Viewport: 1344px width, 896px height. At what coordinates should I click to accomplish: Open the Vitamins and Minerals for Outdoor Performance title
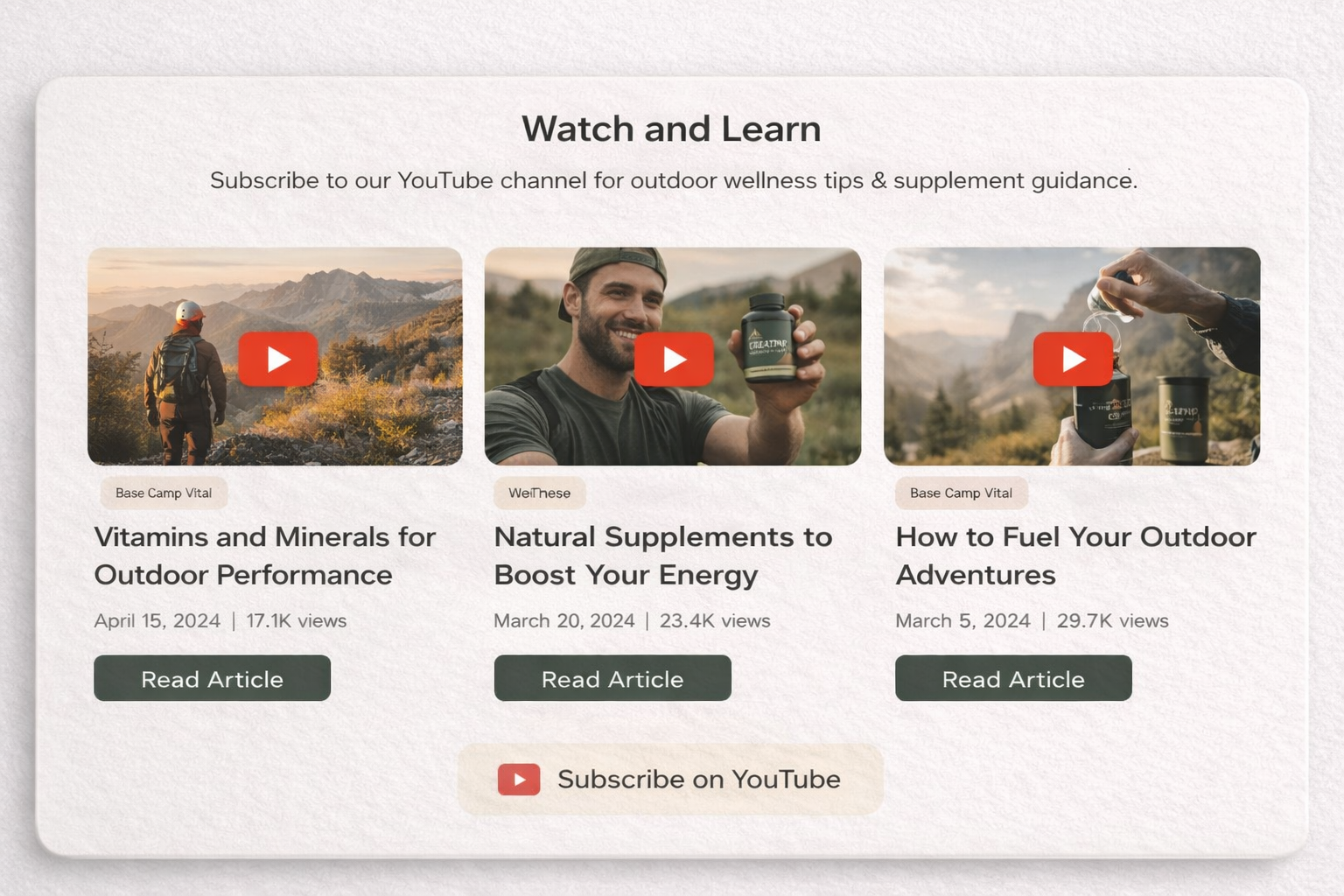[264, 556]
